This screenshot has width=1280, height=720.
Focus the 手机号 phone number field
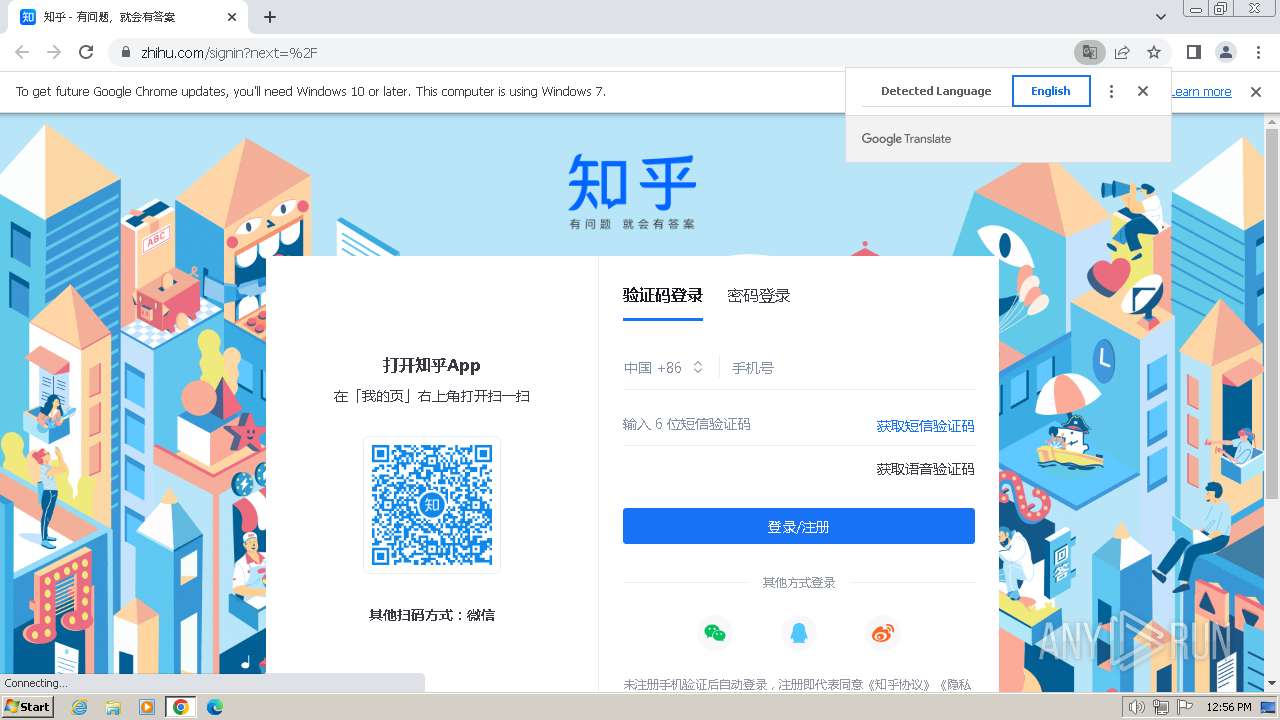[853, 368]
